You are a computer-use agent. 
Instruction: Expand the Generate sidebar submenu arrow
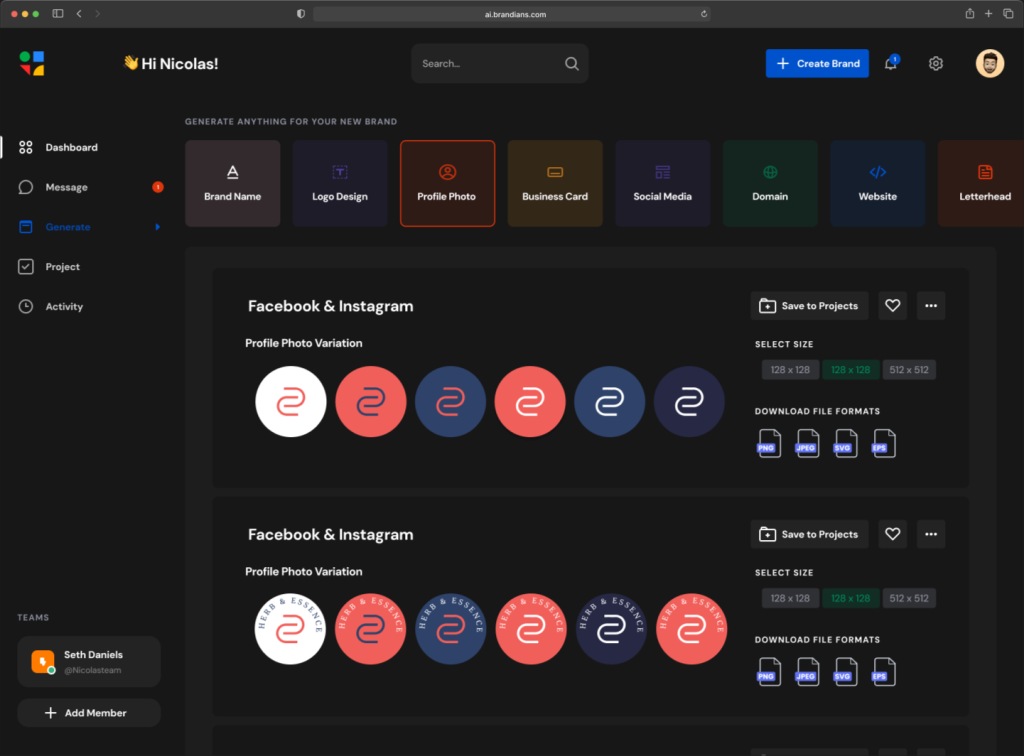click(157, 227)
